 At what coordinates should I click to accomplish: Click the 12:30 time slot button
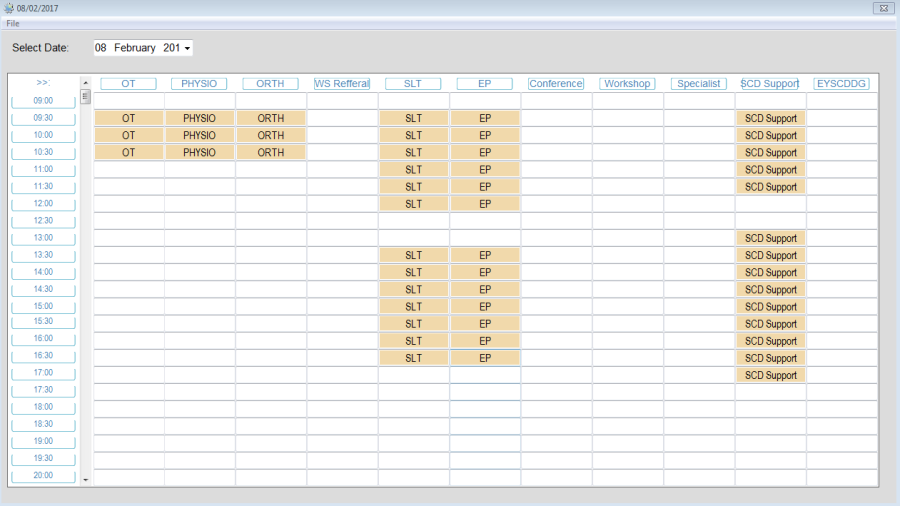(x=43, y=221)
